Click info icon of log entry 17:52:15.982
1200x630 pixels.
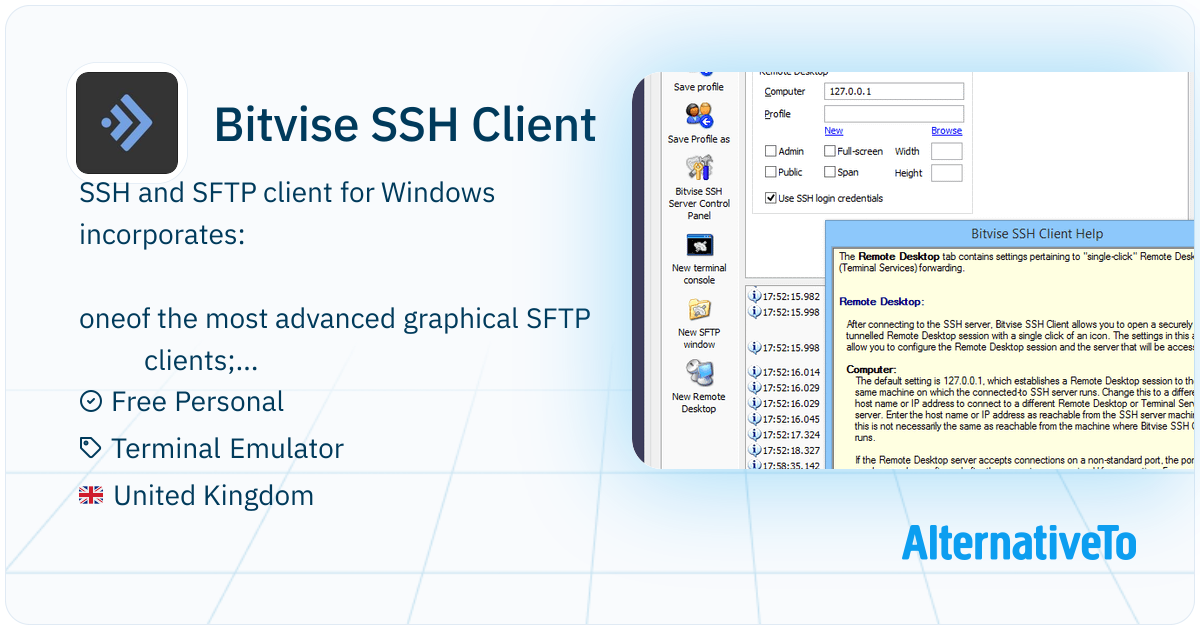(755, 297)
